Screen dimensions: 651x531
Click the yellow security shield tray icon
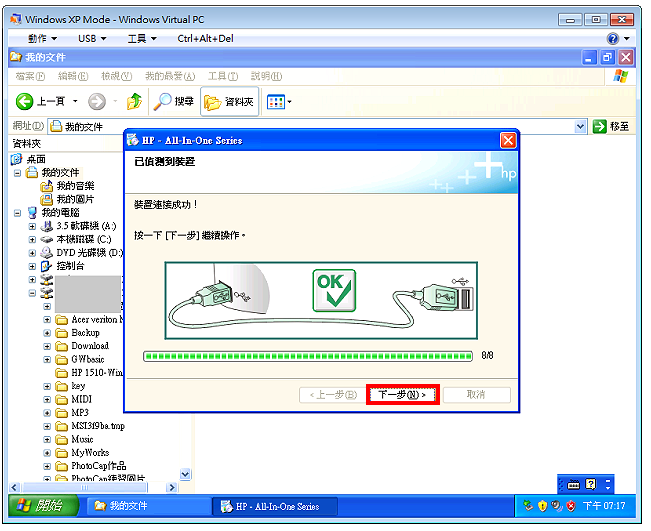point(542,506)
